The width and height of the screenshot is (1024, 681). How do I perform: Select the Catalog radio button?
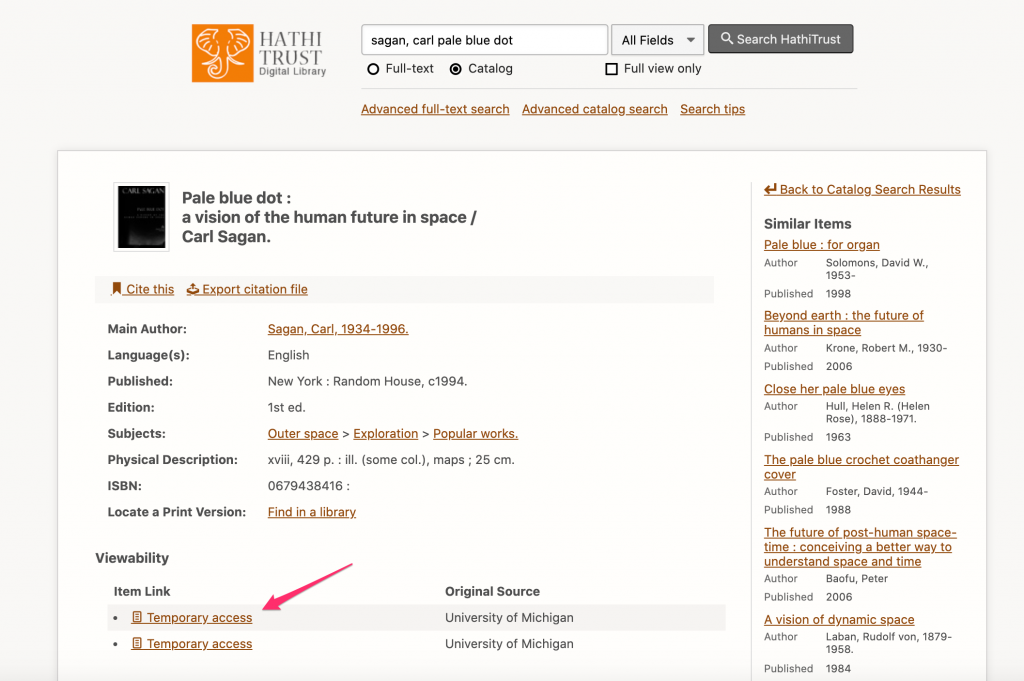[x=456, y=69]
